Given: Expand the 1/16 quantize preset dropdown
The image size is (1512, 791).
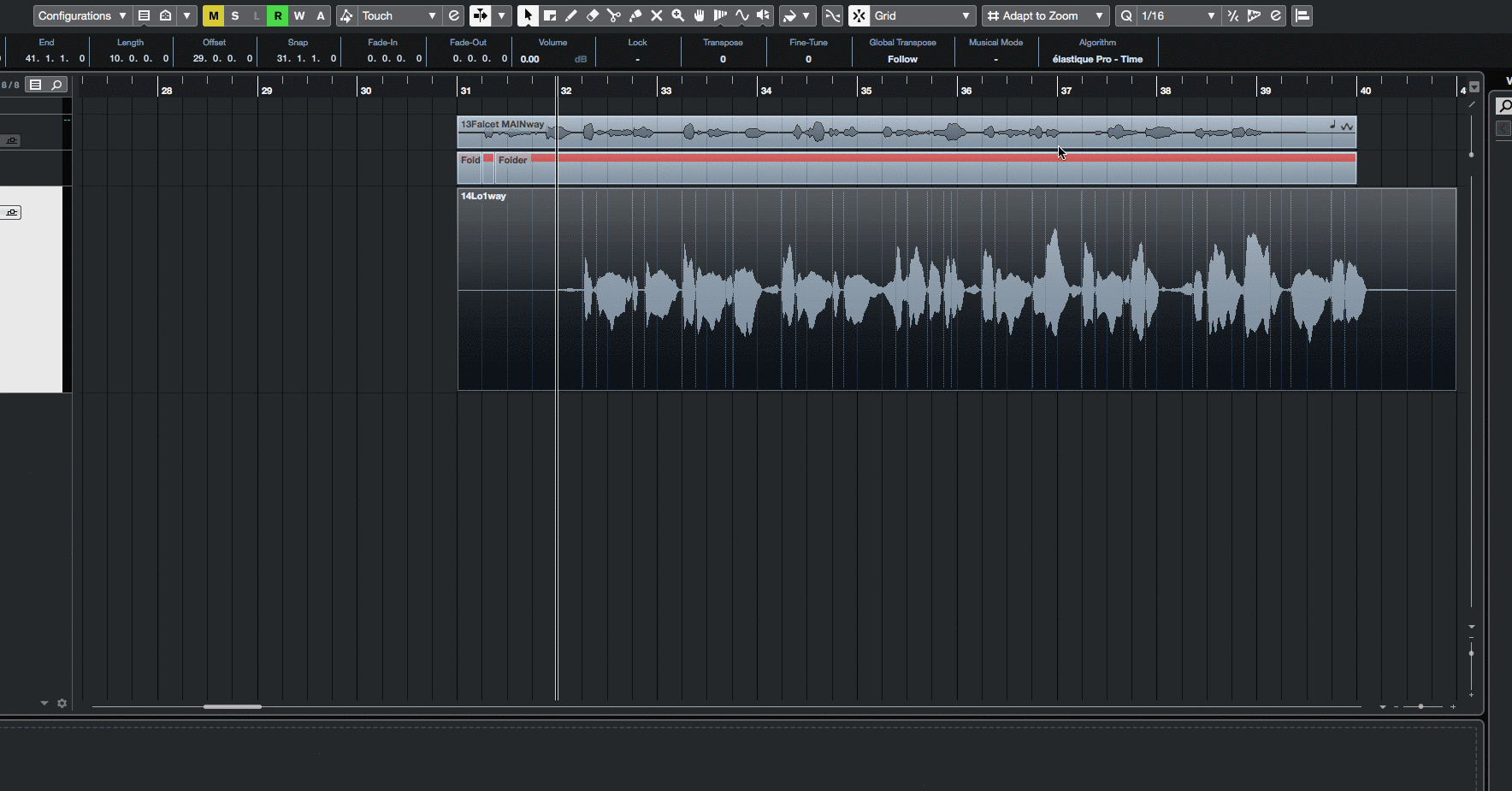Looking at the screenshot, I should pyautogui.click(x=1177, y=15).
